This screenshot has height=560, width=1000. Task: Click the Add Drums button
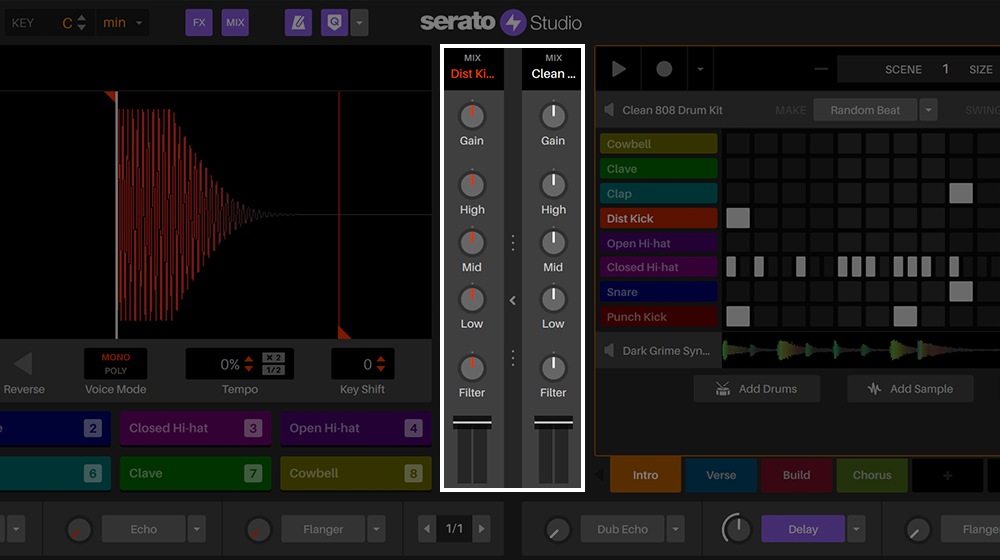(756, 388)
